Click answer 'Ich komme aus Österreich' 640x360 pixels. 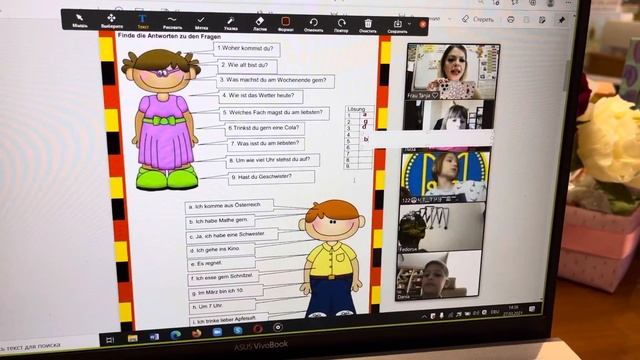point(229,206)
